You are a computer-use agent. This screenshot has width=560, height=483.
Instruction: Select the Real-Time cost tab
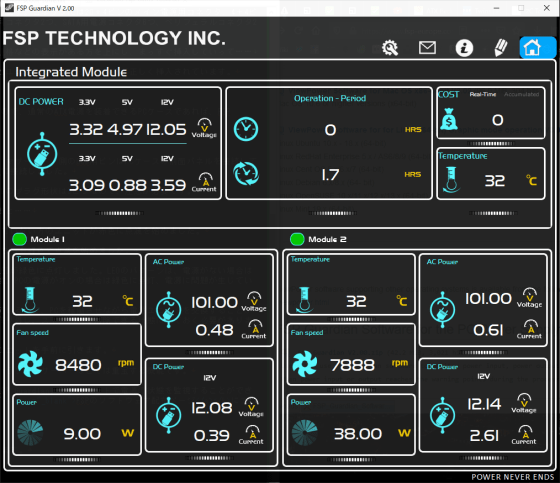point(483,94)
